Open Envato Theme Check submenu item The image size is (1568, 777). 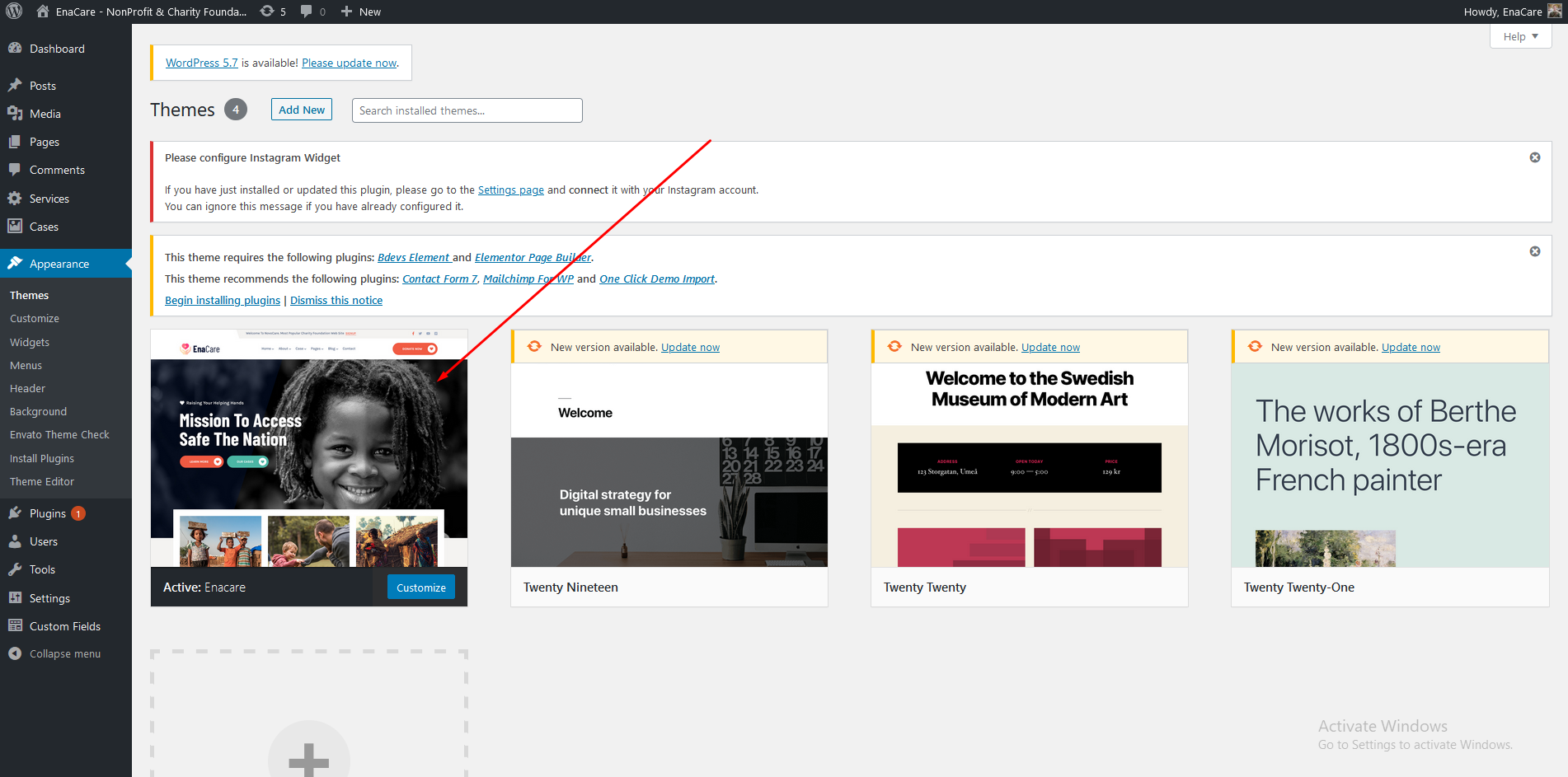[x=59, y=434]
